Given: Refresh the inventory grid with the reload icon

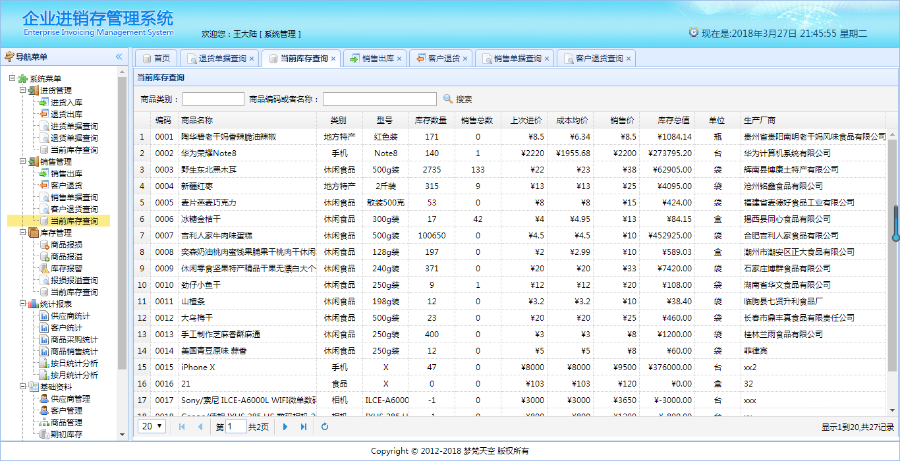Looking at the screenshot, I should (x=325, y=427).
